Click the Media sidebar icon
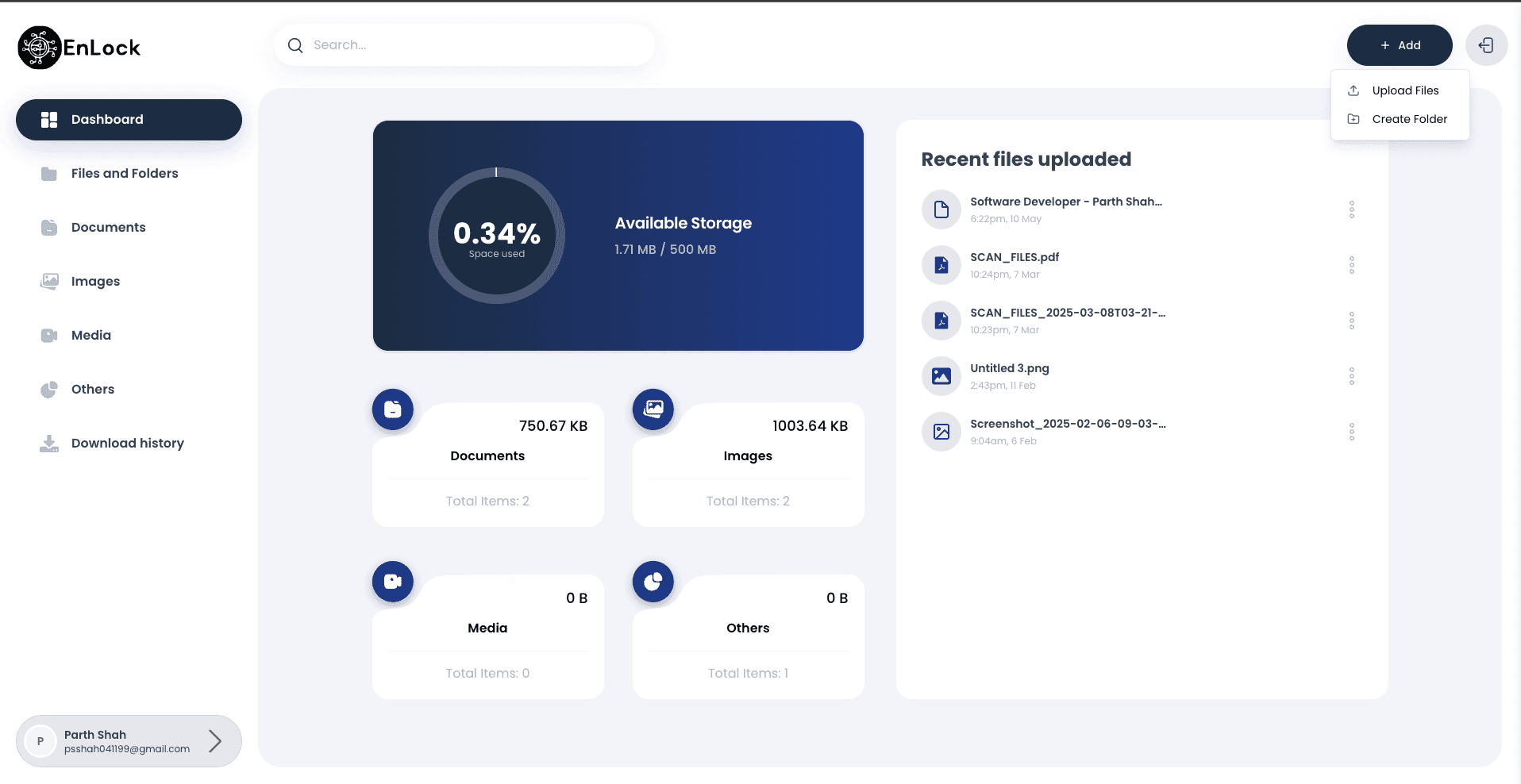The width and height of the screenshot is (1521, 784). (48, 335)
